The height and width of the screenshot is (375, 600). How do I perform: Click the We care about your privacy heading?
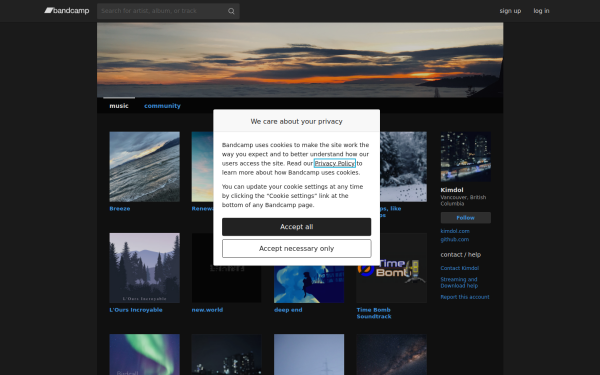297,121
